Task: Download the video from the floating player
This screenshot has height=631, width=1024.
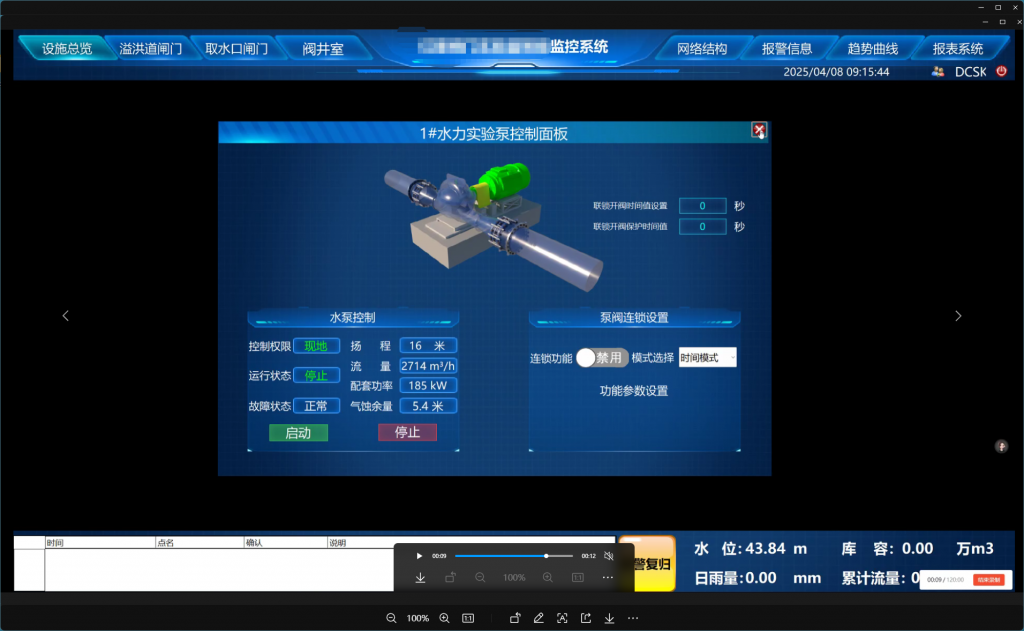Action: pos(421,577)
